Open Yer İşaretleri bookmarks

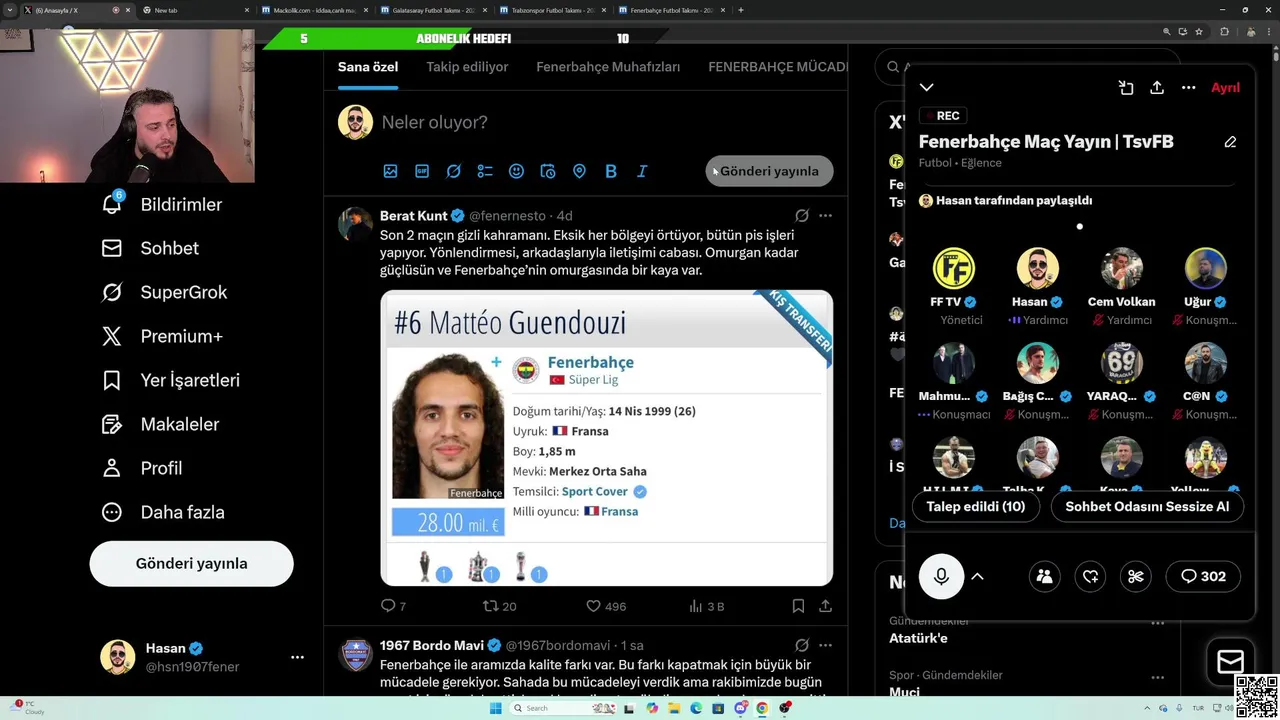tap(170, 380)
